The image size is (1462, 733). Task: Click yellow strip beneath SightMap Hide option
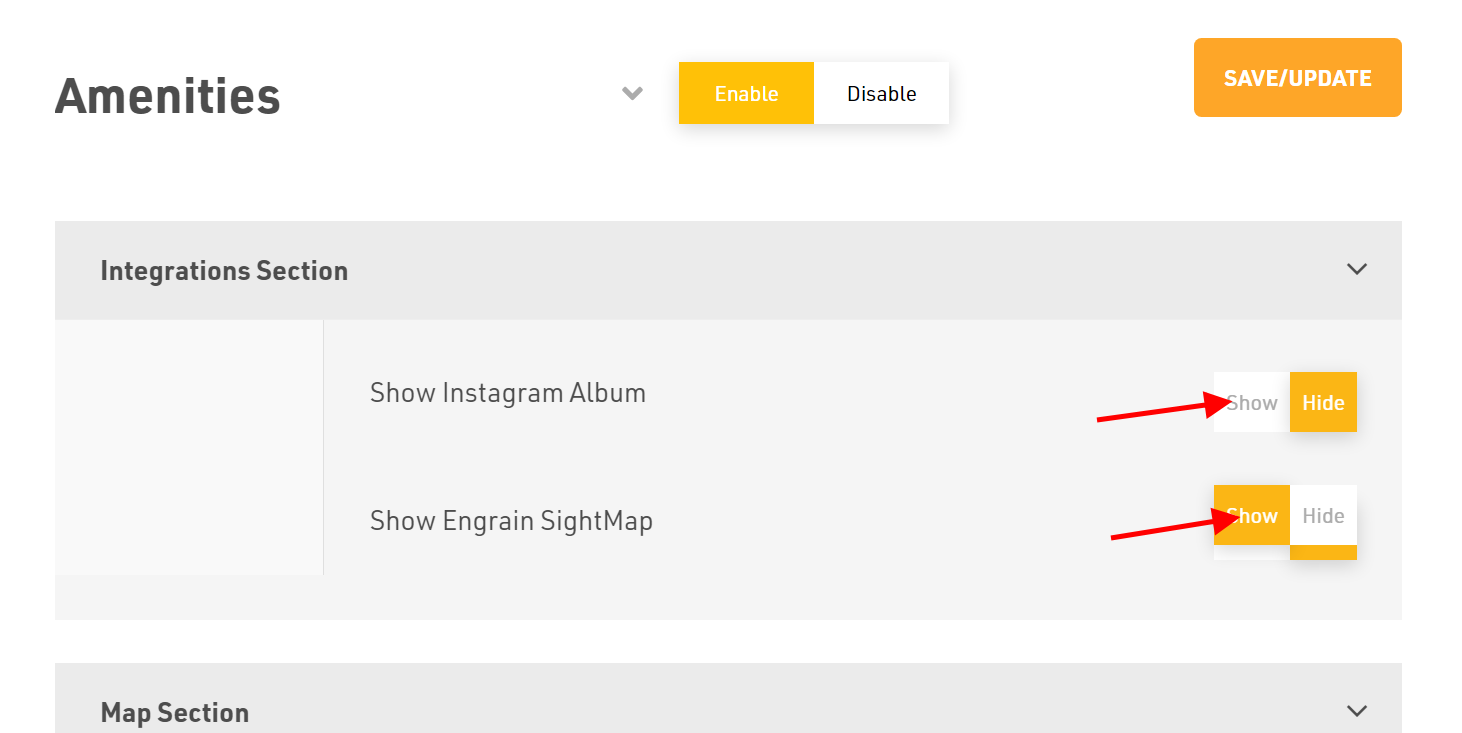pos(1323,553)
